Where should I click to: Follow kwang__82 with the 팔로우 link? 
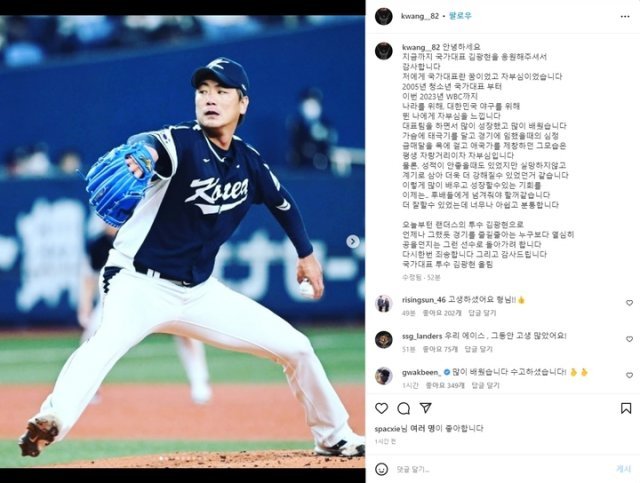[x=460, y=16]
